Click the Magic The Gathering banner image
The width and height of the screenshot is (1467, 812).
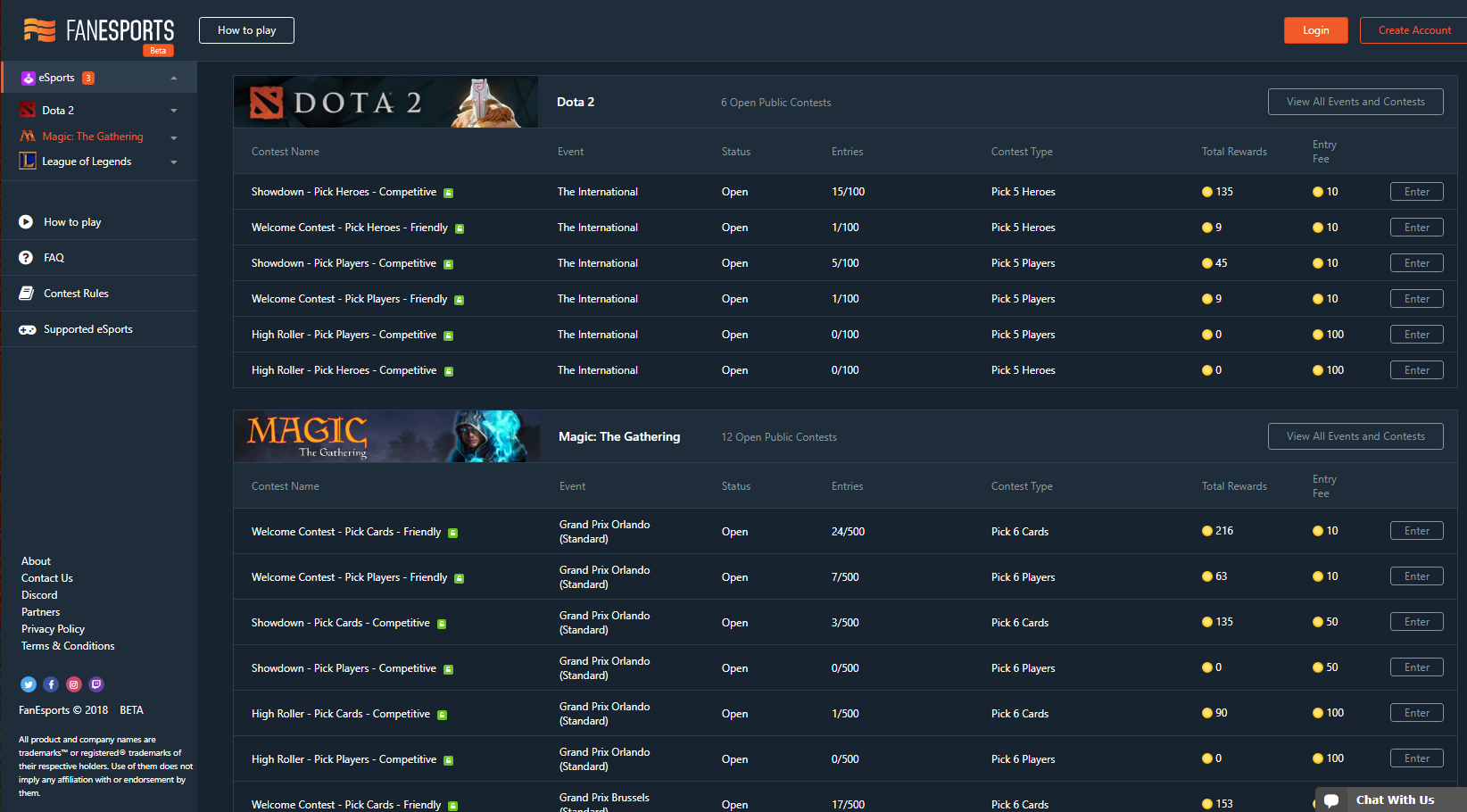pos(386,436)
